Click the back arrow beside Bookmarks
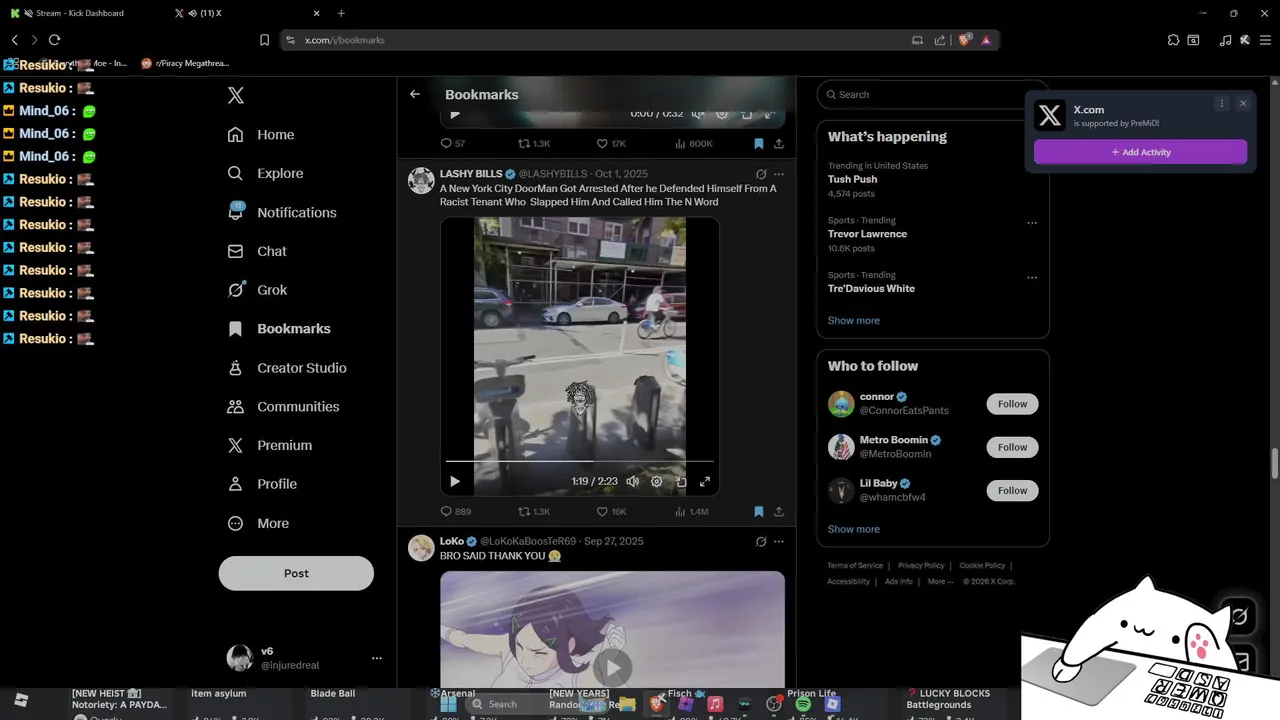 pyautogui.click(x=415, y=94)
